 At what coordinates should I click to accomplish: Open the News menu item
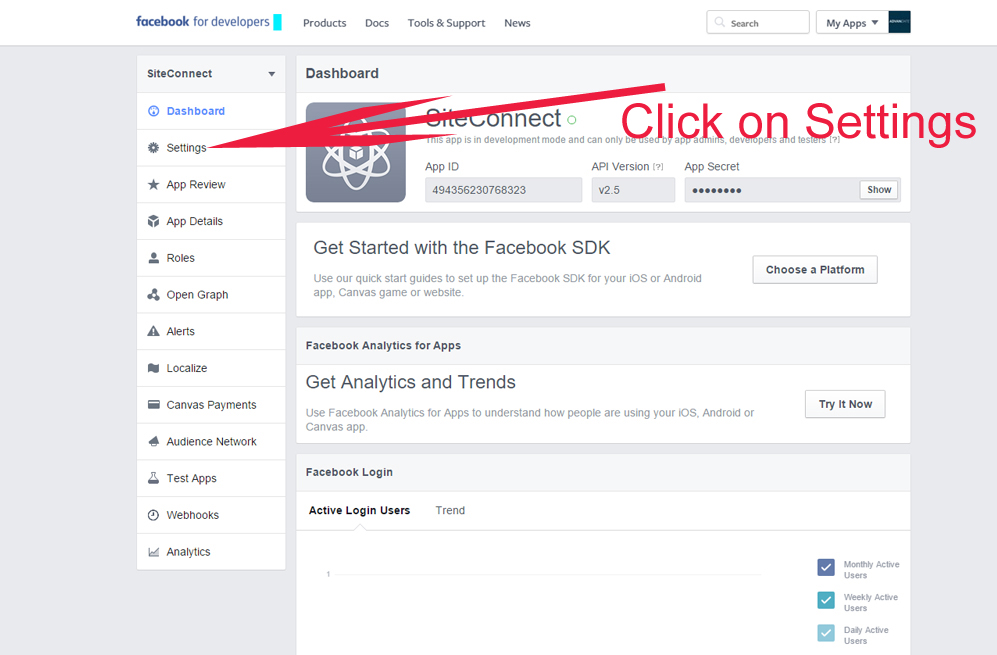[x=517, y=23]
